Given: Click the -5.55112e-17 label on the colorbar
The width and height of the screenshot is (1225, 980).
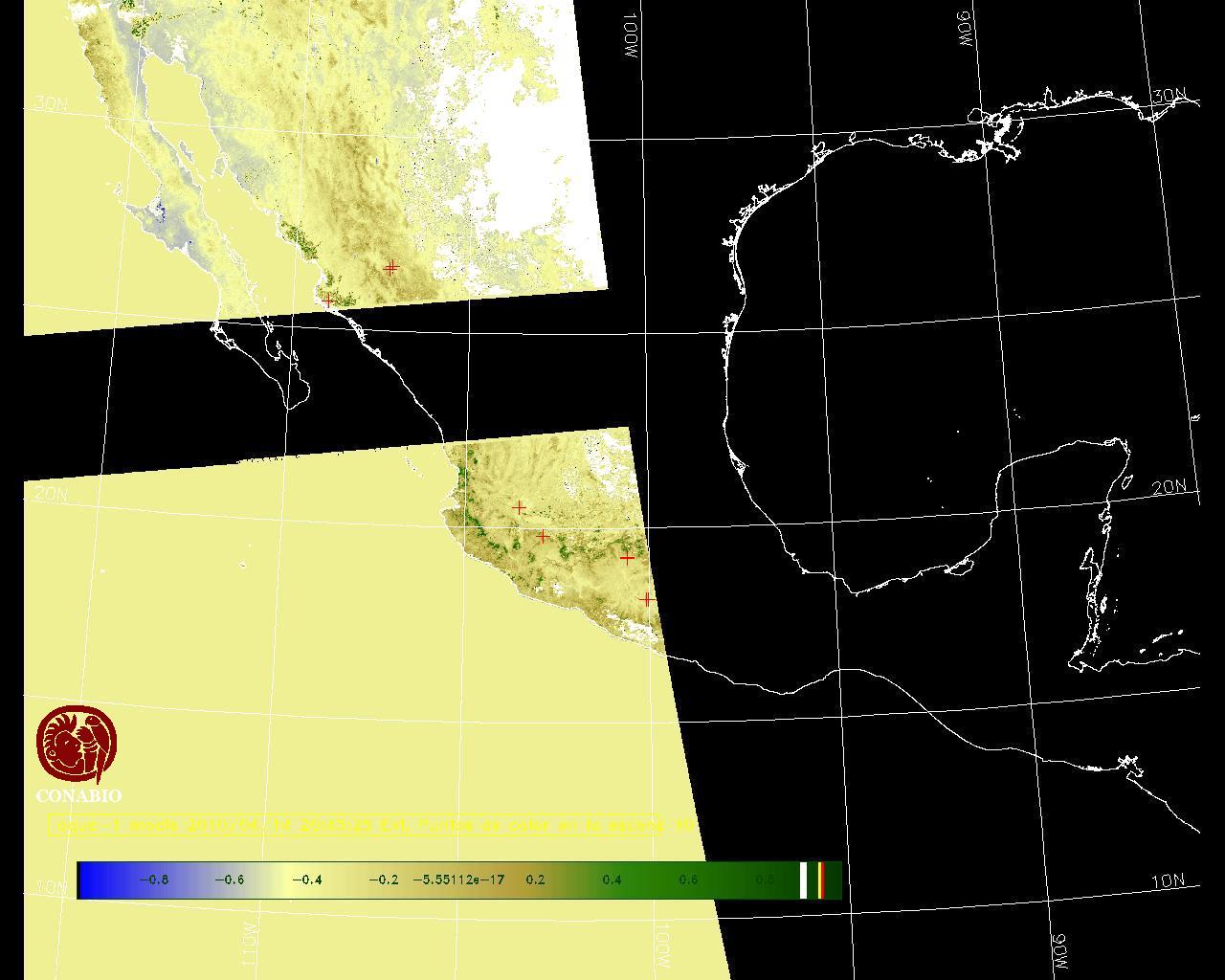Looking at the screenshot, I should click(x=458, y=880).
